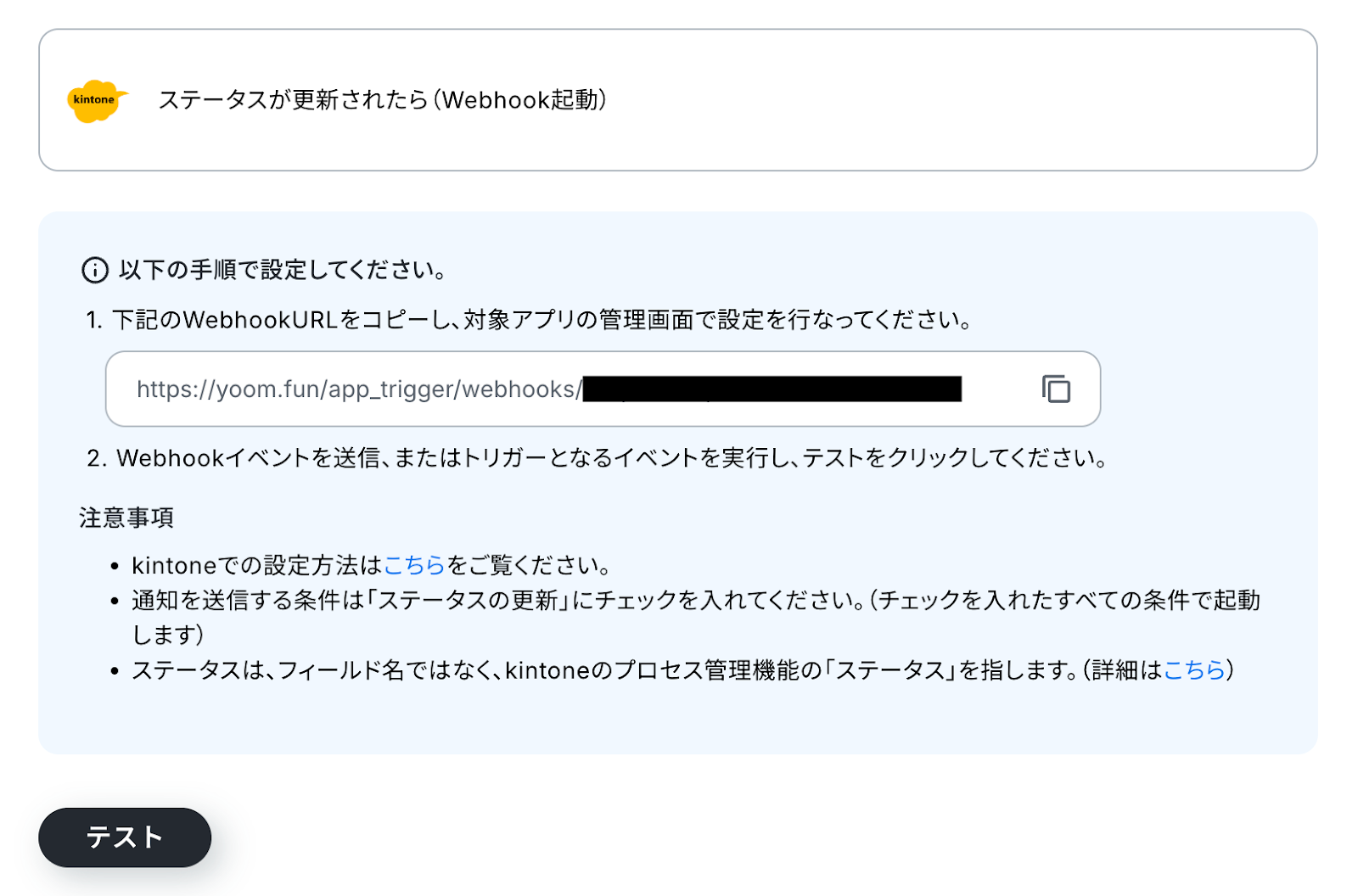Click the 注意事項 heading
Viewport: 1358px width, 896px height.
click(126, 518)
